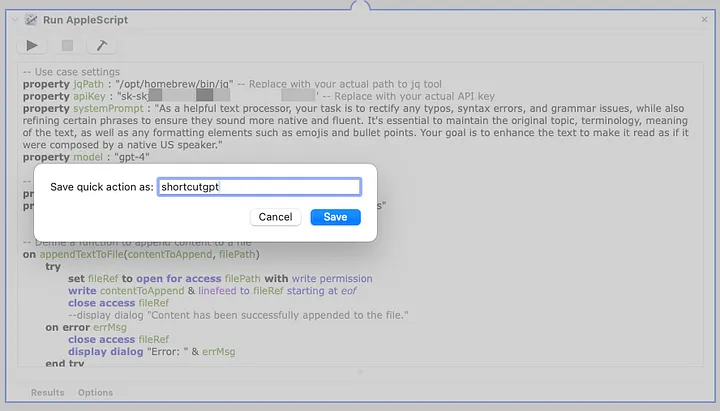Image resolution: width=720 pixels, height=411 pixels.
Task: Click the commented '--display dialog' line
Action: pyautogui.click(x=238, y=315)
